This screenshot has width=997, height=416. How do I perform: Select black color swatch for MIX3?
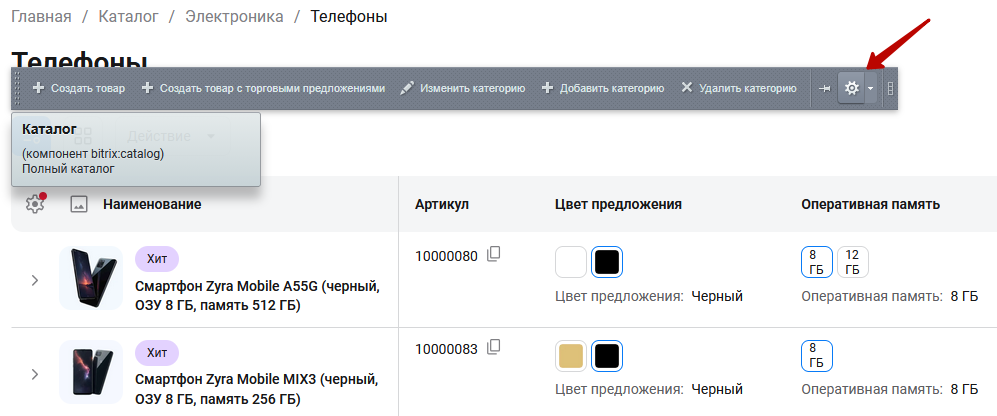[x=607, y=356]
